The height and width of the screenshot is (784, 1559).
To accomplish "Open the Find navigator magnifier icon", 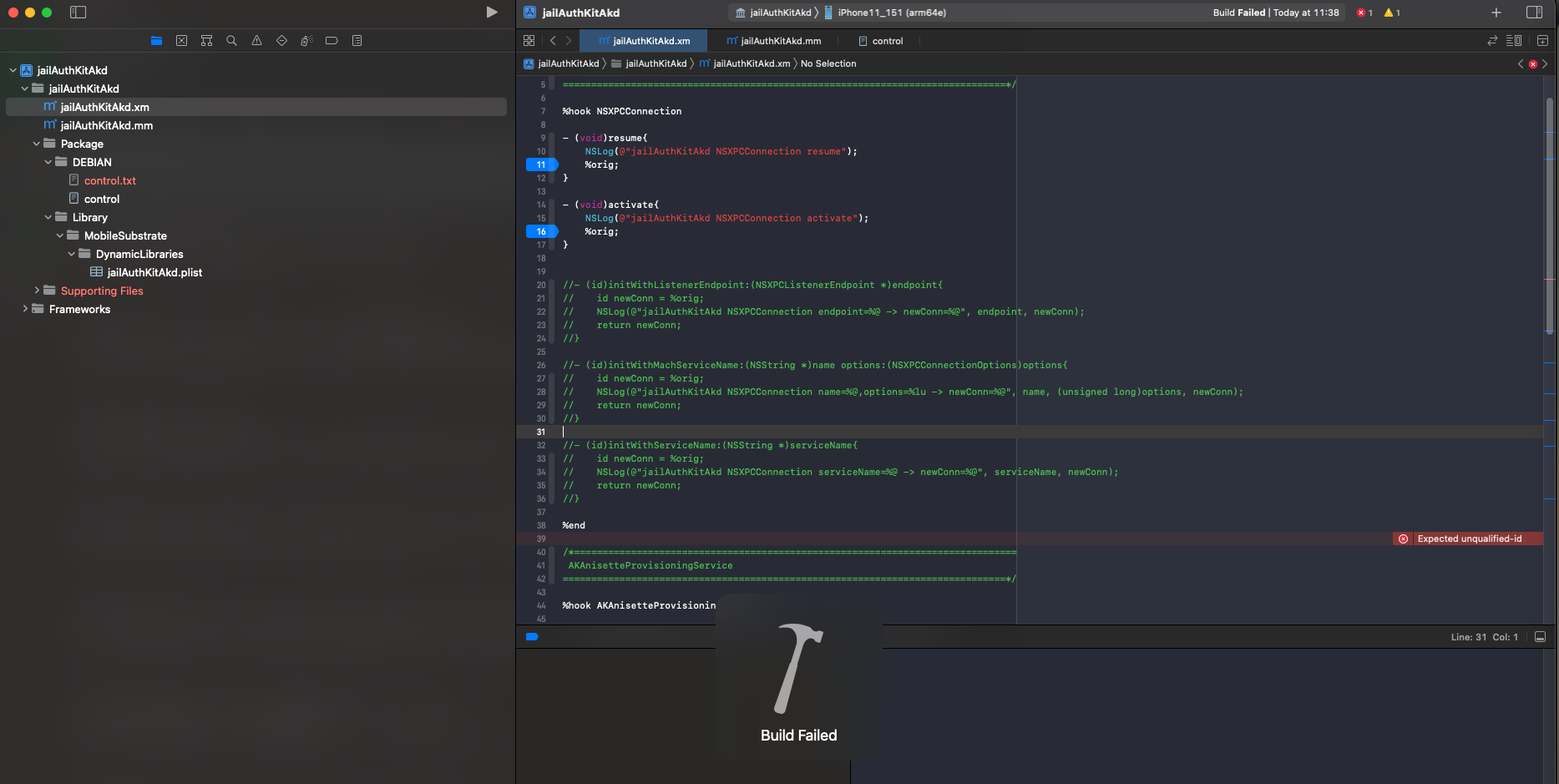I will click(x=231, y=40).
